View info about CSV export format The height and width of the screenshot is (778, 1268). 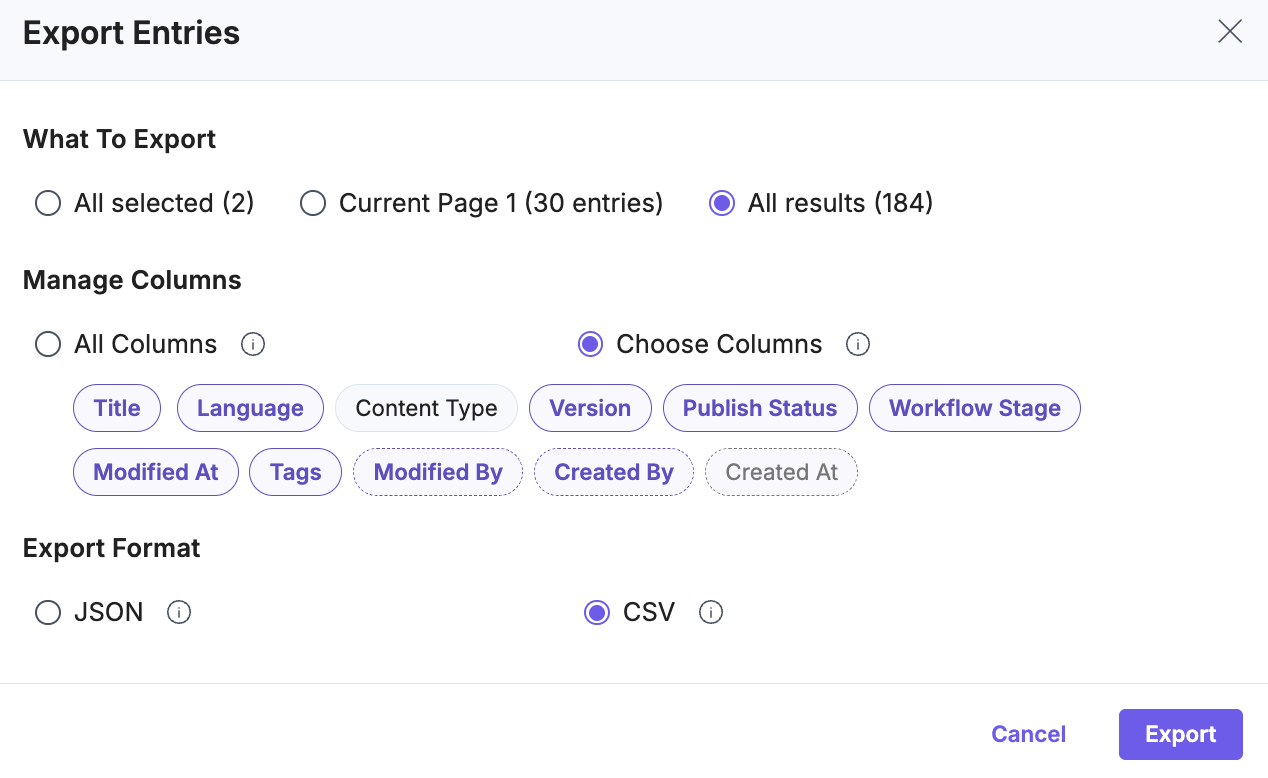[711, 612]
